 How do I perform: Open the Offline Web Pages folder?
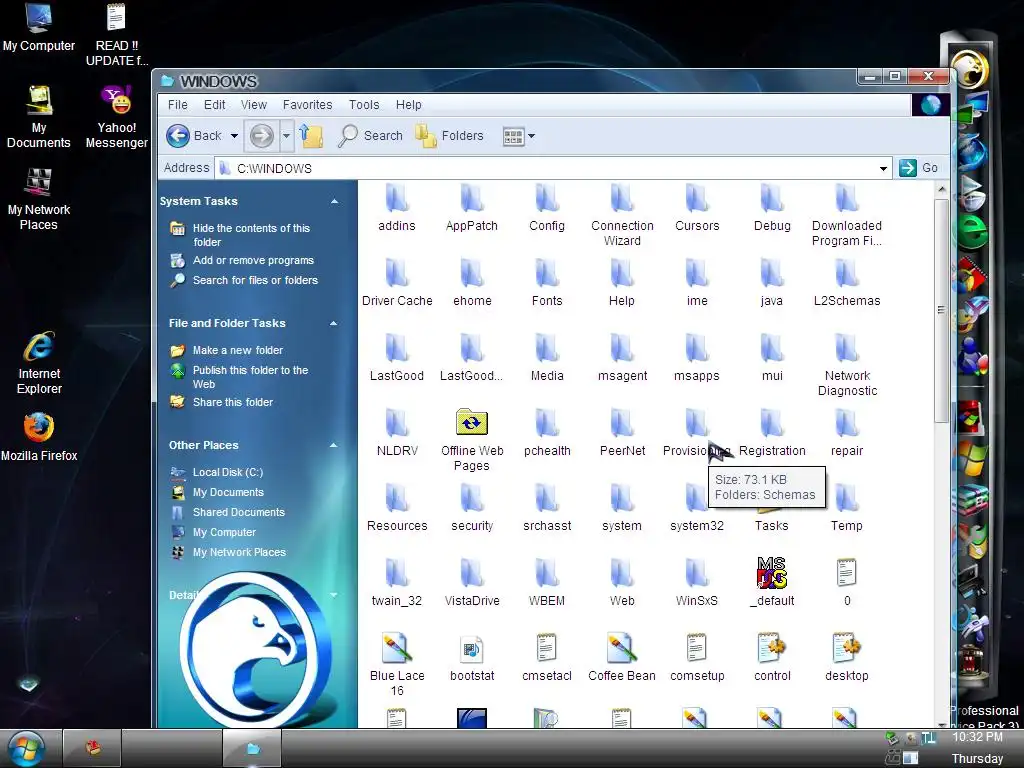click(x=472, y=439)
